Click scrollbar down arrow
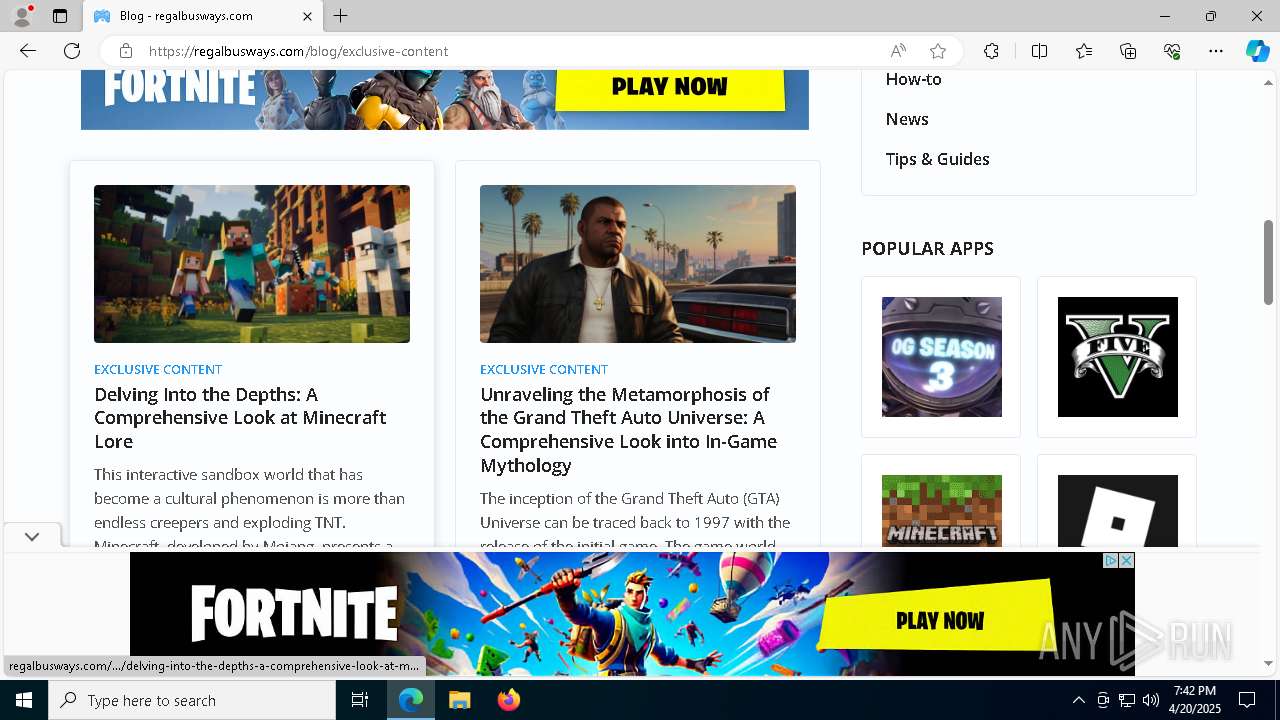Viewport: 1280px width, 720px height. 1269,663
